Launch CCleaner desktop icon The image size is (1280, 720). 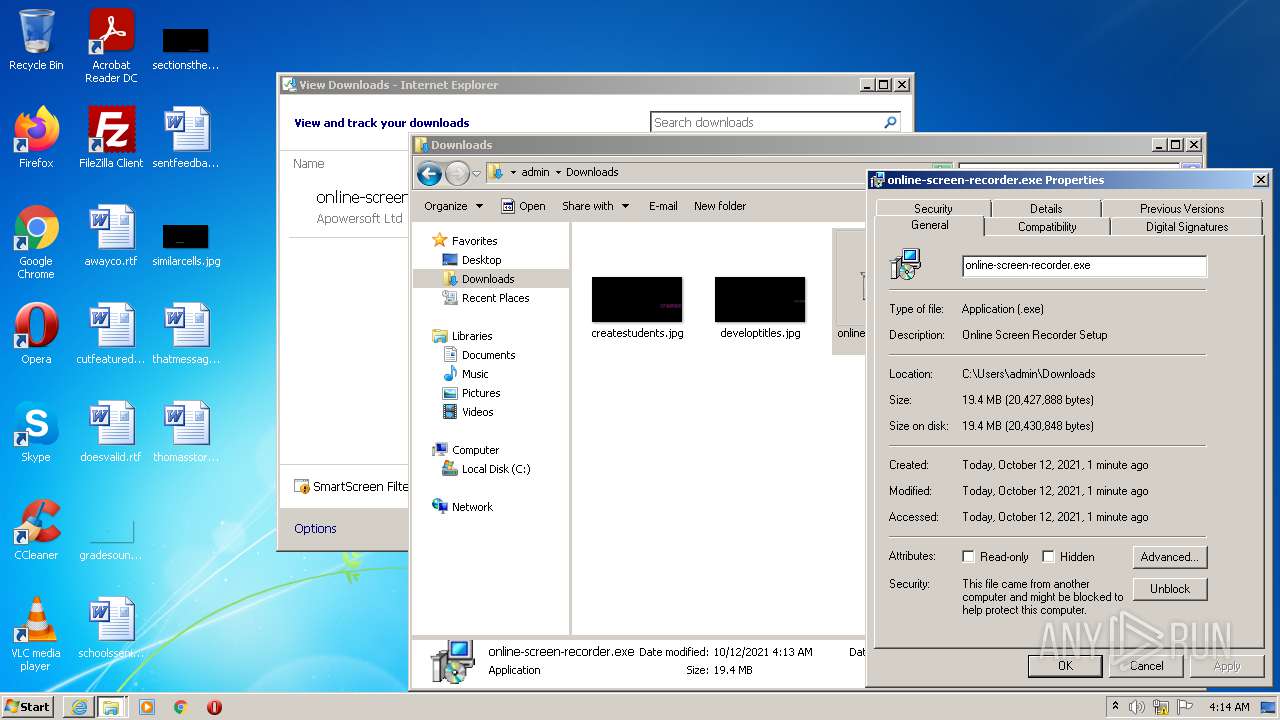point(36,530)
